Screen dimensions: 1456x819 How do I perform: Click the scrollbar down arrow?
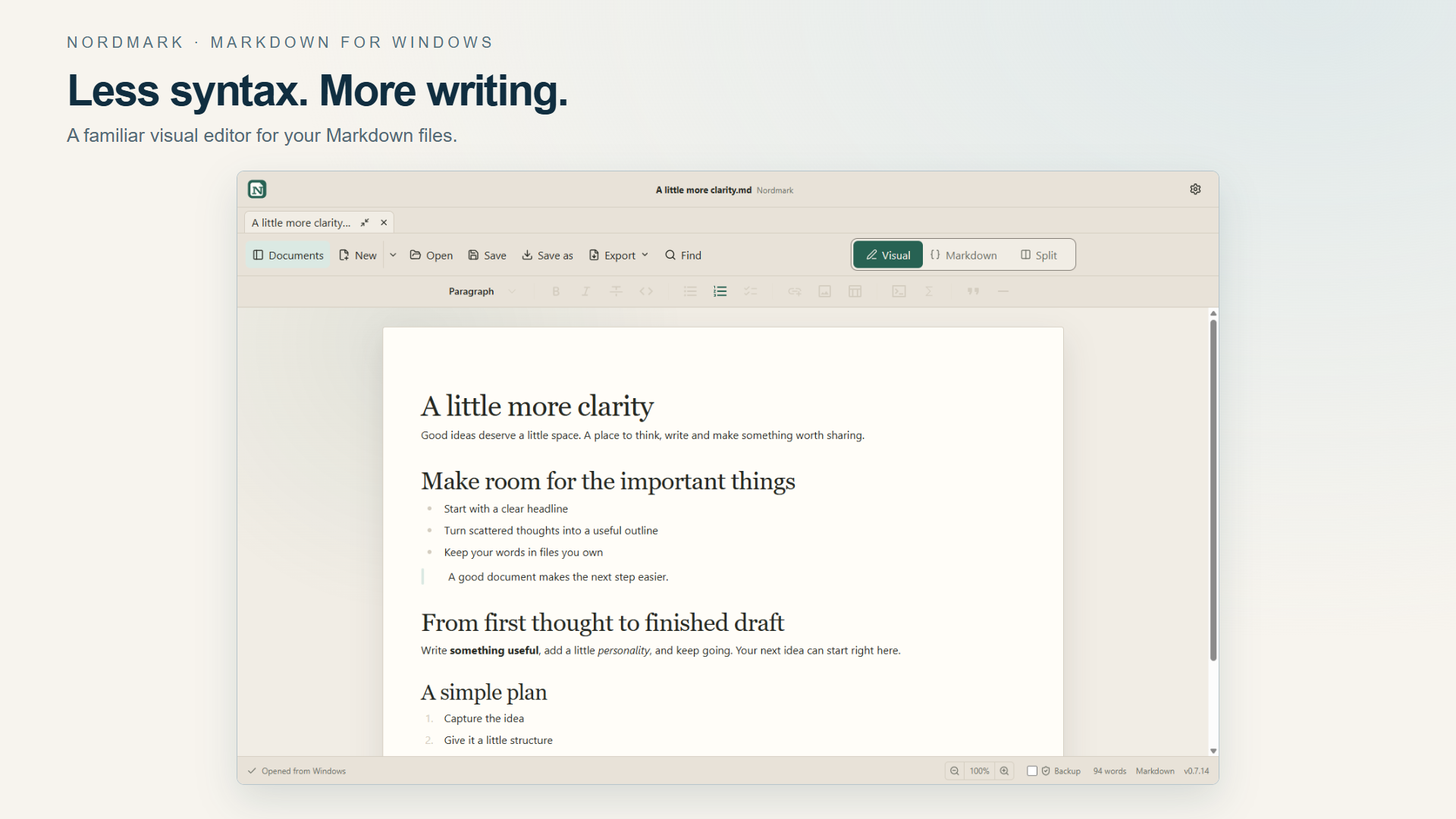coord(1213,751)
